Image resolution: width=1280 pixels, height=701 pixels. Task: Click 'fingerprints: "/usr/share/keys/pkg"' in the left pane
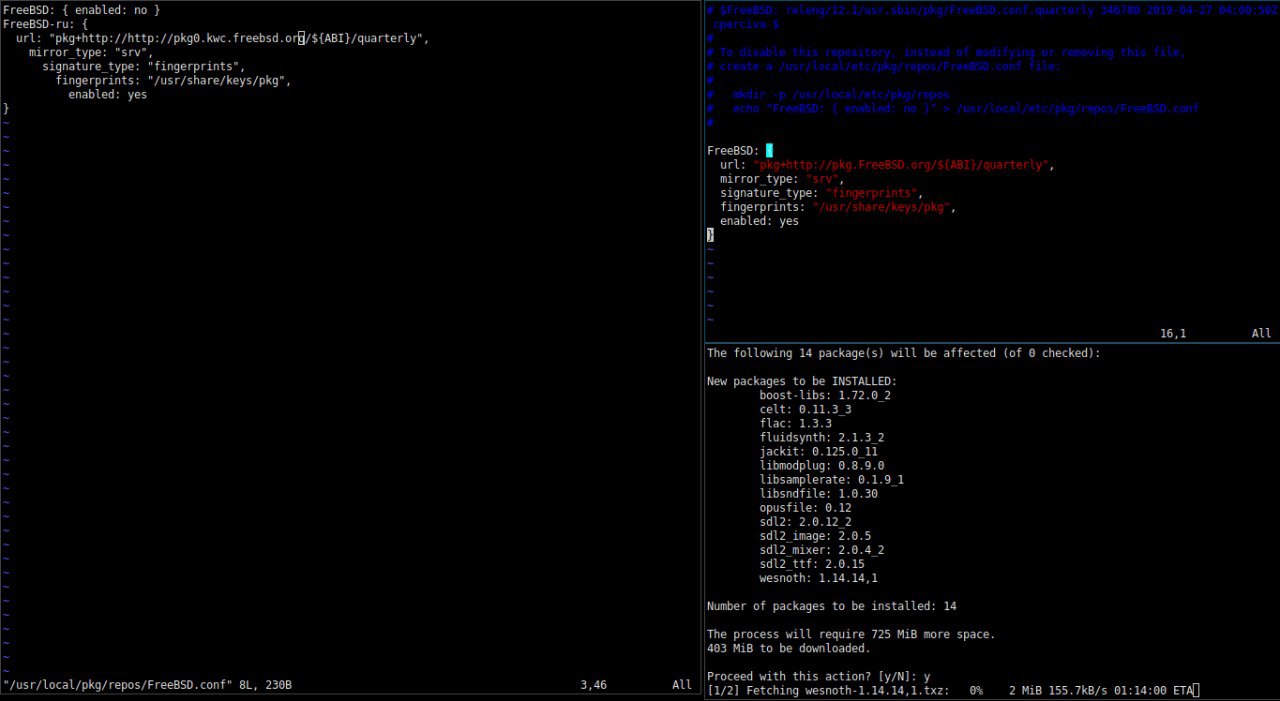point(173,80)
